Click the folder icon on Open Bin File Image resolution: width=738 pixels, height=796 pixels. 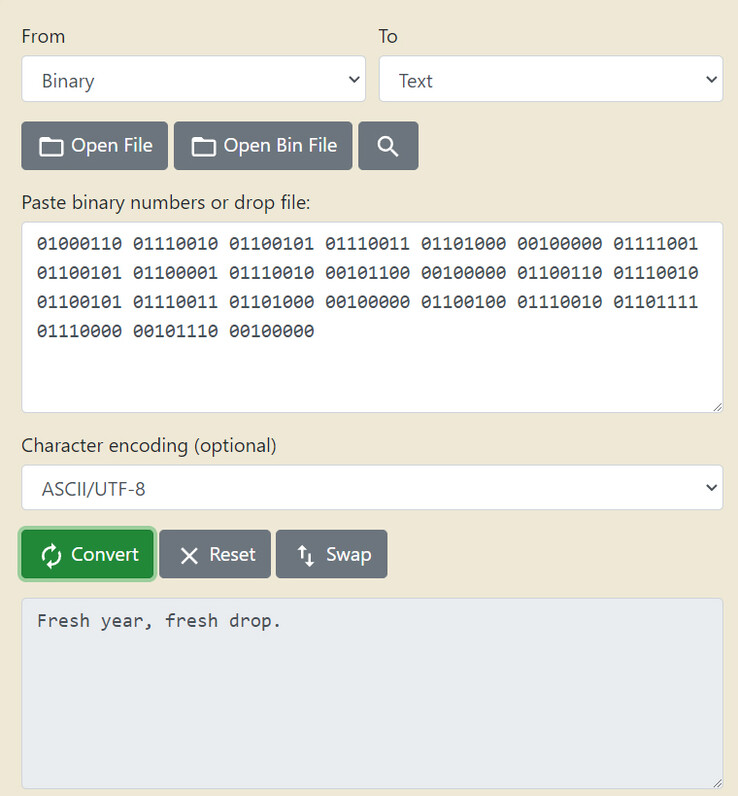[x=204, y=147]
